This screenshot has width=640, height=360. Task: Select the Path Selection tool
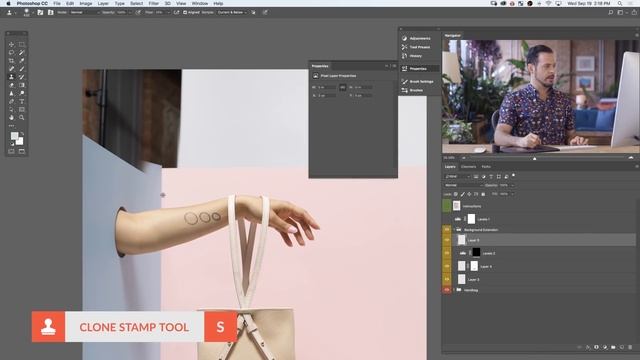tap(11, 109)
